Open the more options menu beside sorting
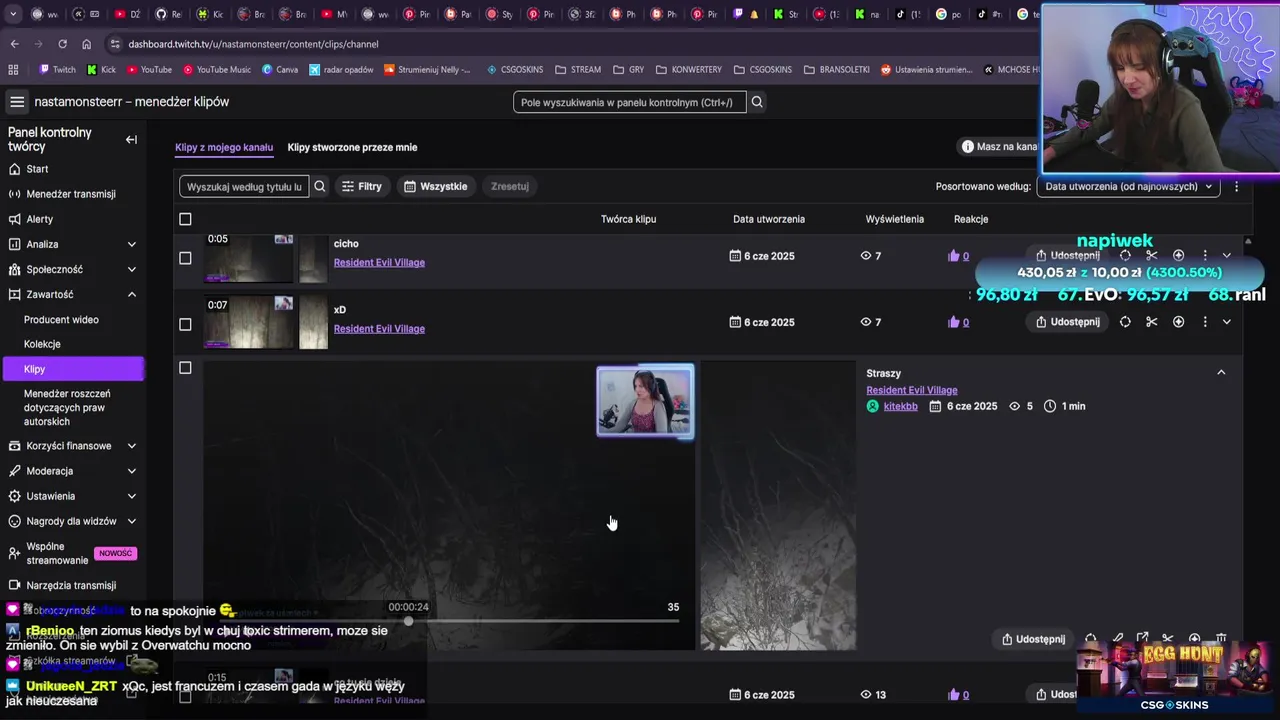Screen dimensions: 1280x720 [x=1236, y=186]
